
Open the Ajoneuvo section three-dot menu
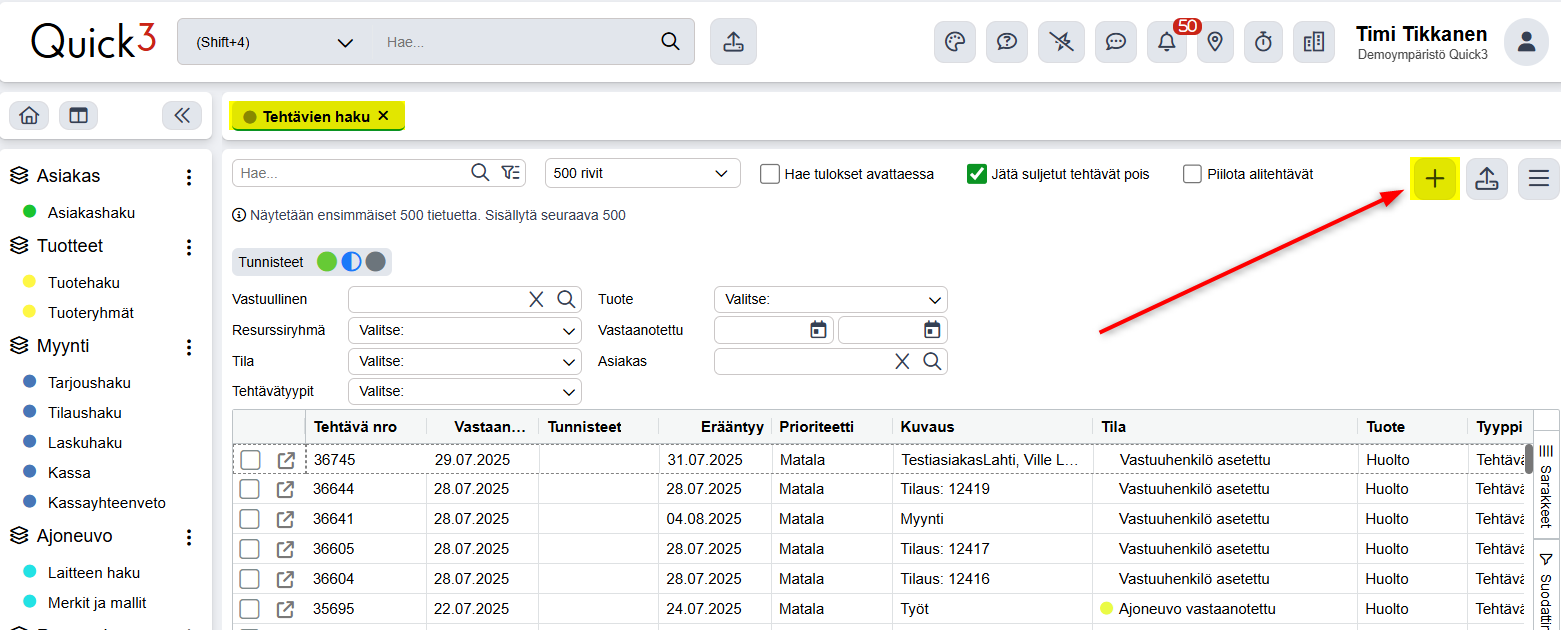click(188, 537)
